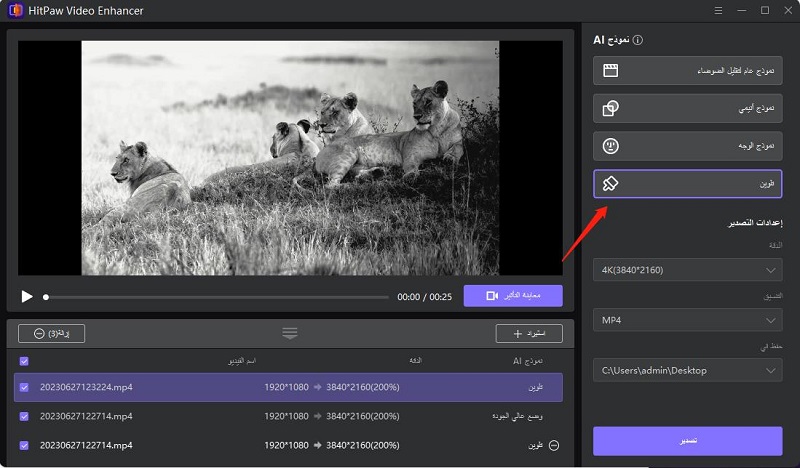Click the purple export button
Screen dimensions: 800x468
(x=687, y=441)
